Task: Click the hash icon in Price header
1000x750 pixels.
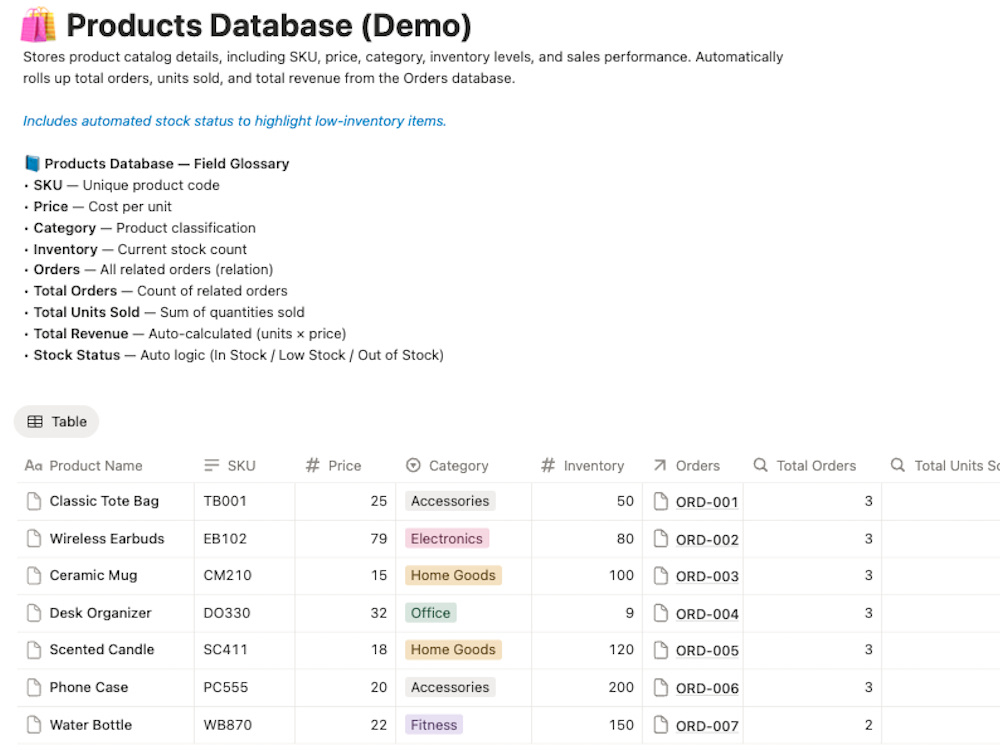Action: [312, 466]
